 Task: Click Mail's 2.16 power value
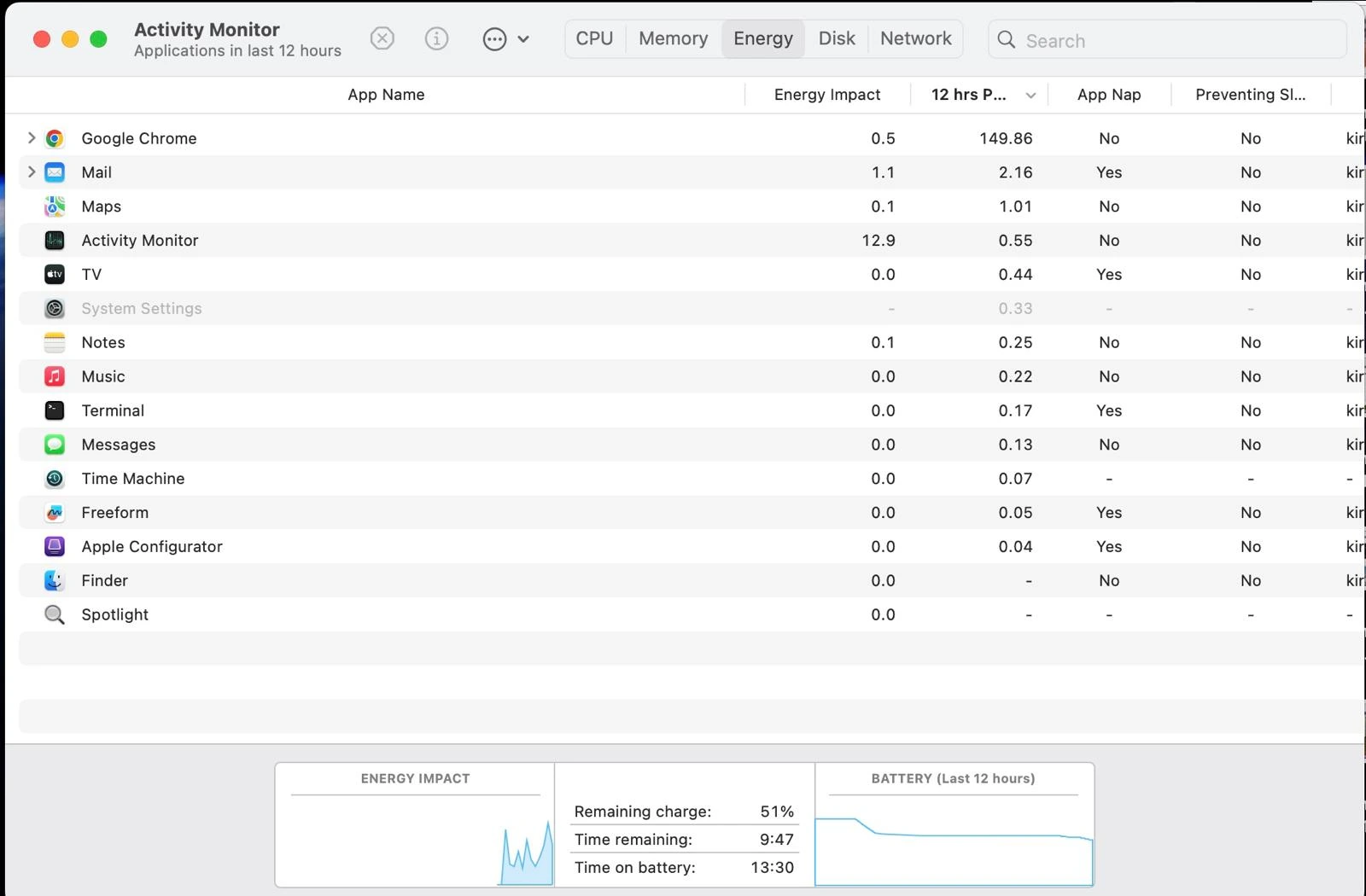(1015, 172)
